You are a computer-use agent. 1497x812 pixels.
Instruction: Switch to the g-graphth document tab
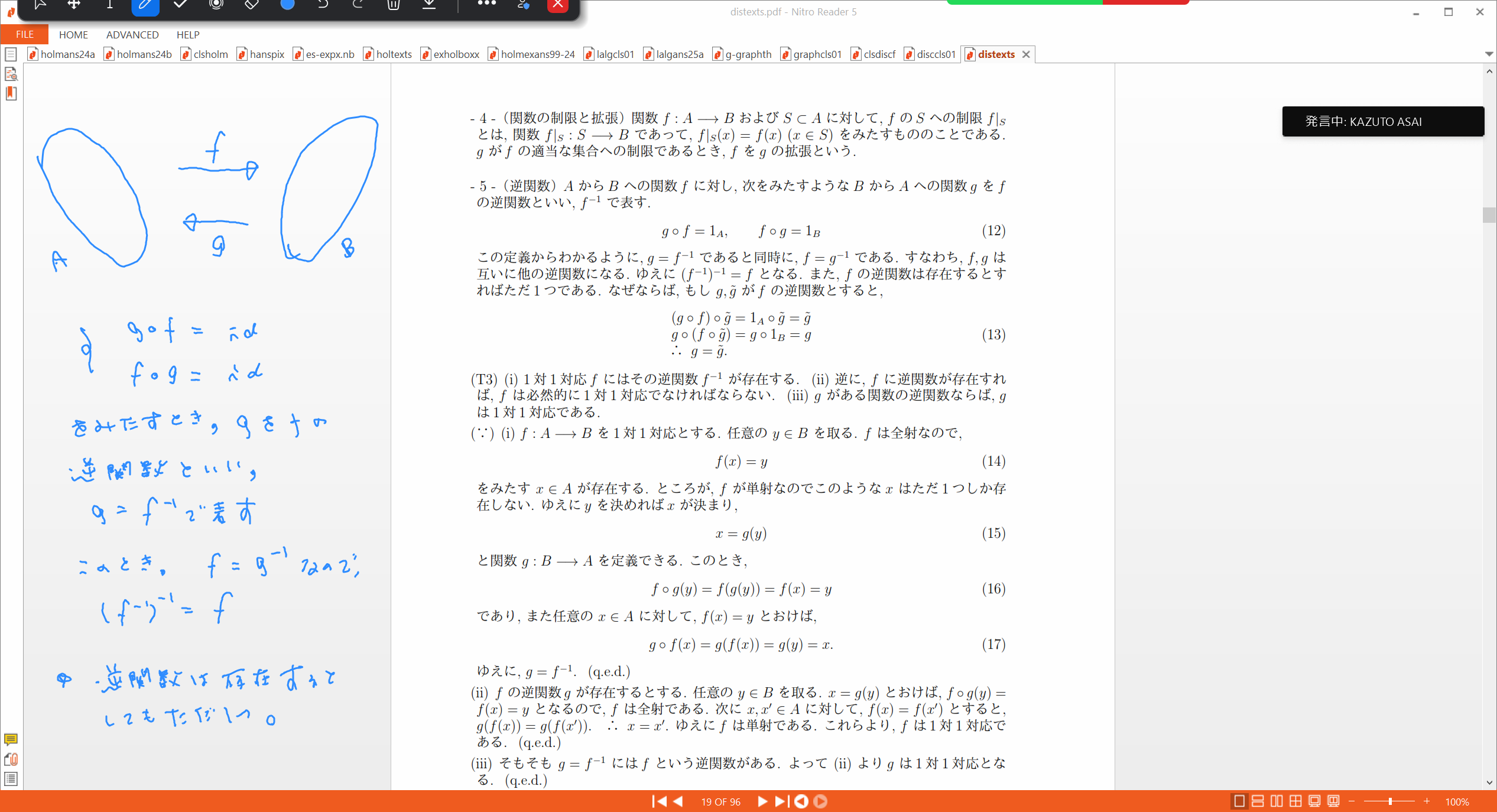pyautogui.click(x=743, y=54)
